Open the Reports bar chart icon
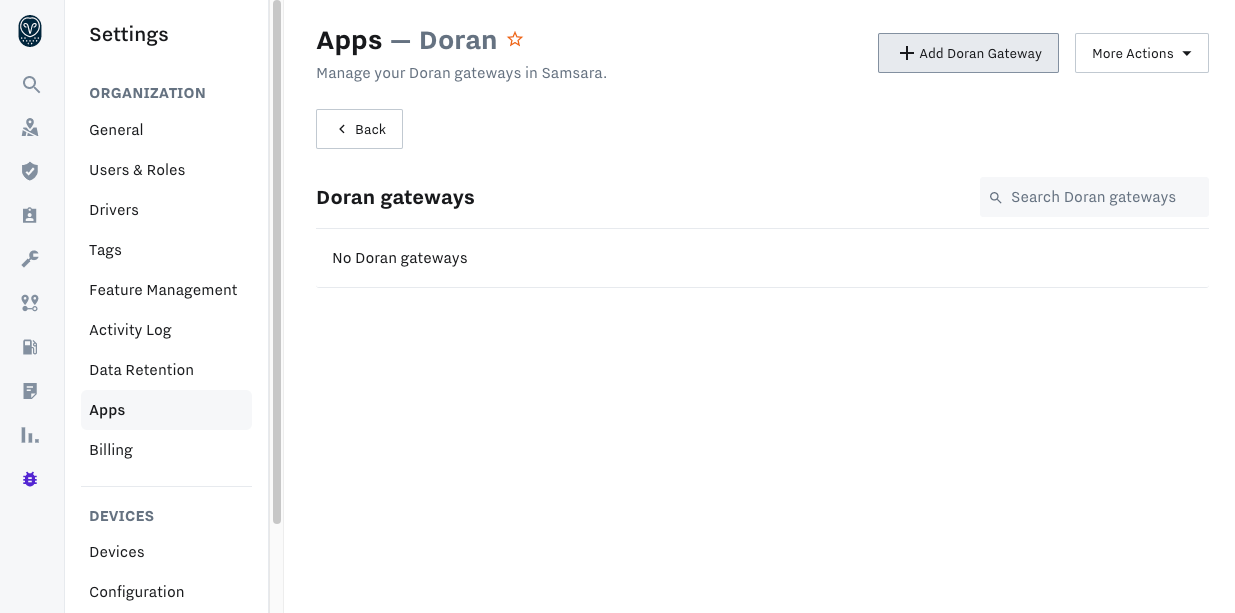This screenshot has height=613, width=1235. pos(30,435)
